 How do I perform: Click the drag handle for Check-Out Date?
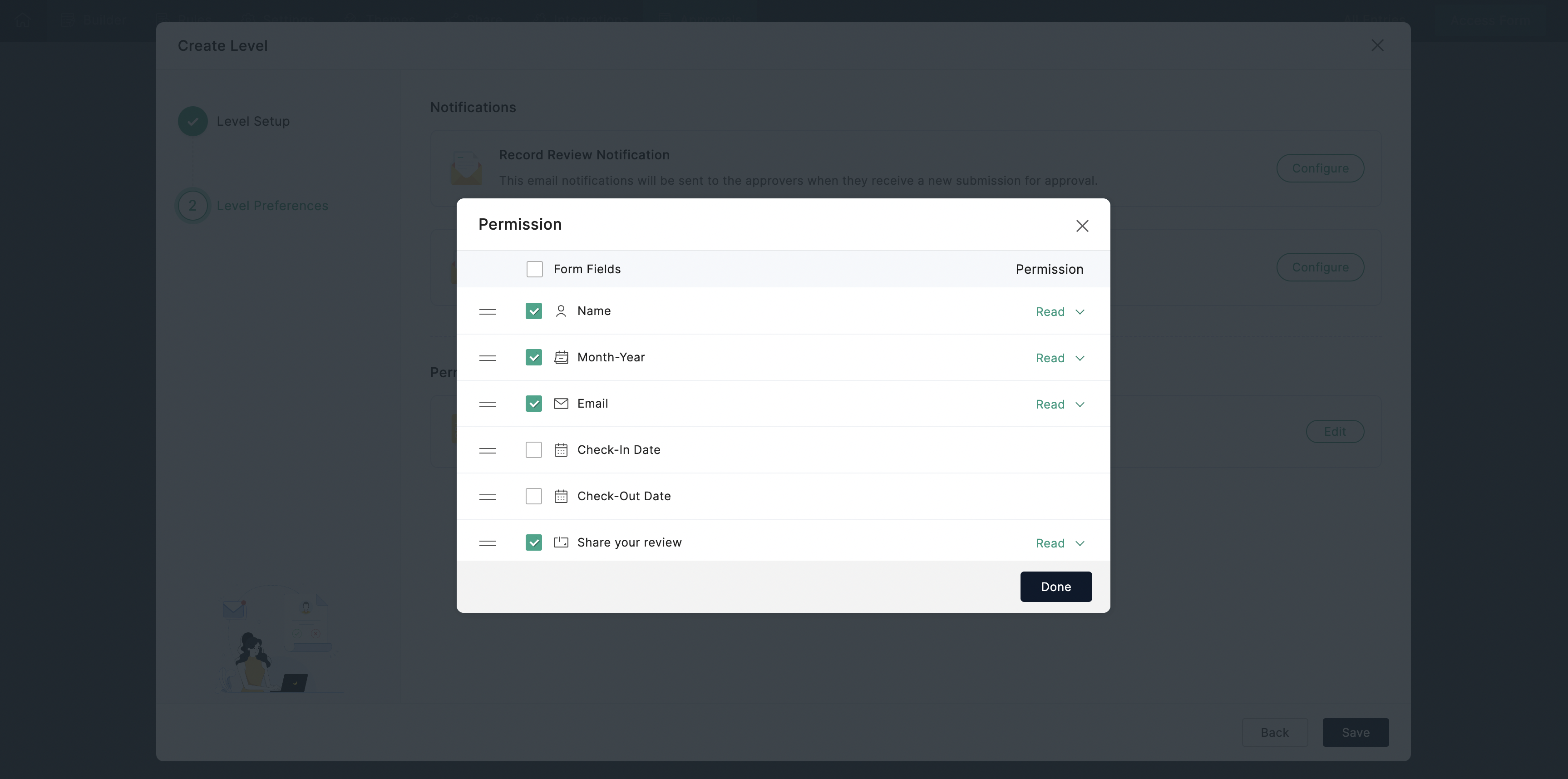[x=487, y=497]
